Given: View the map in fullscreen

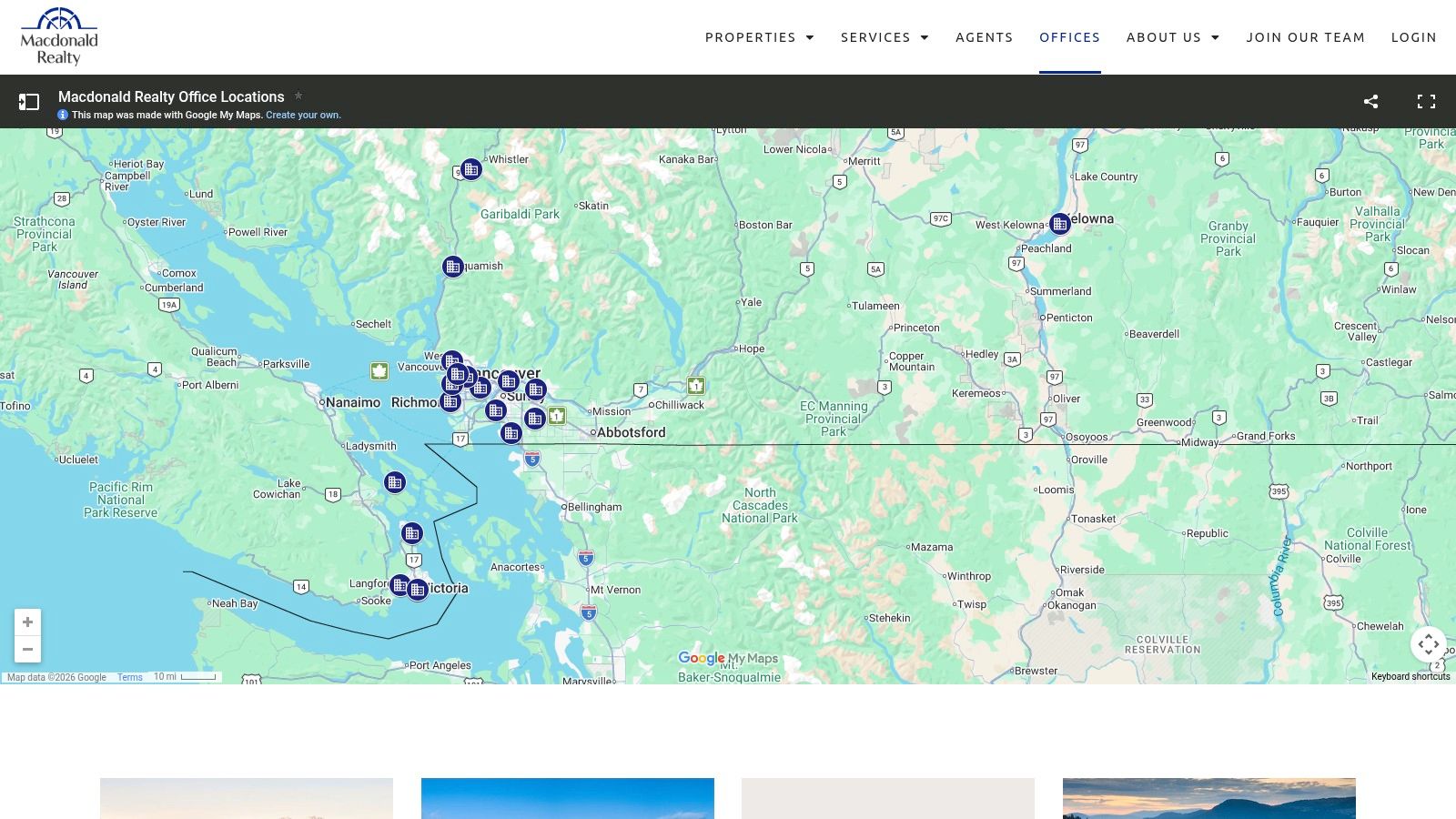Looking at the screenshot, I should [1426, 101].
